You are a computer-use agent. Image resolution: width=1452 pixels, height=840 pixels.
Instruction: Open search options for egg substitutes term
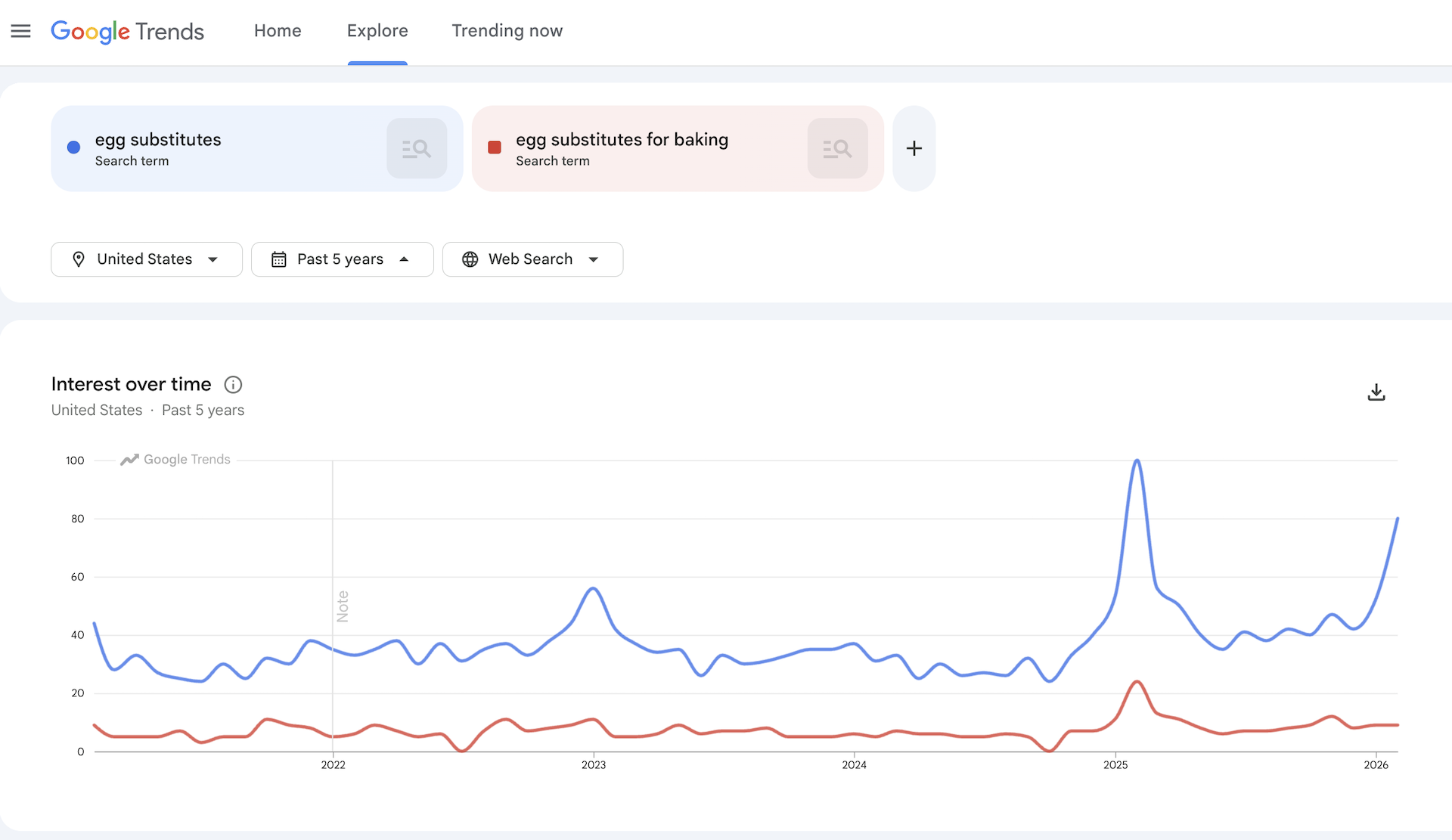pos(416,147)
